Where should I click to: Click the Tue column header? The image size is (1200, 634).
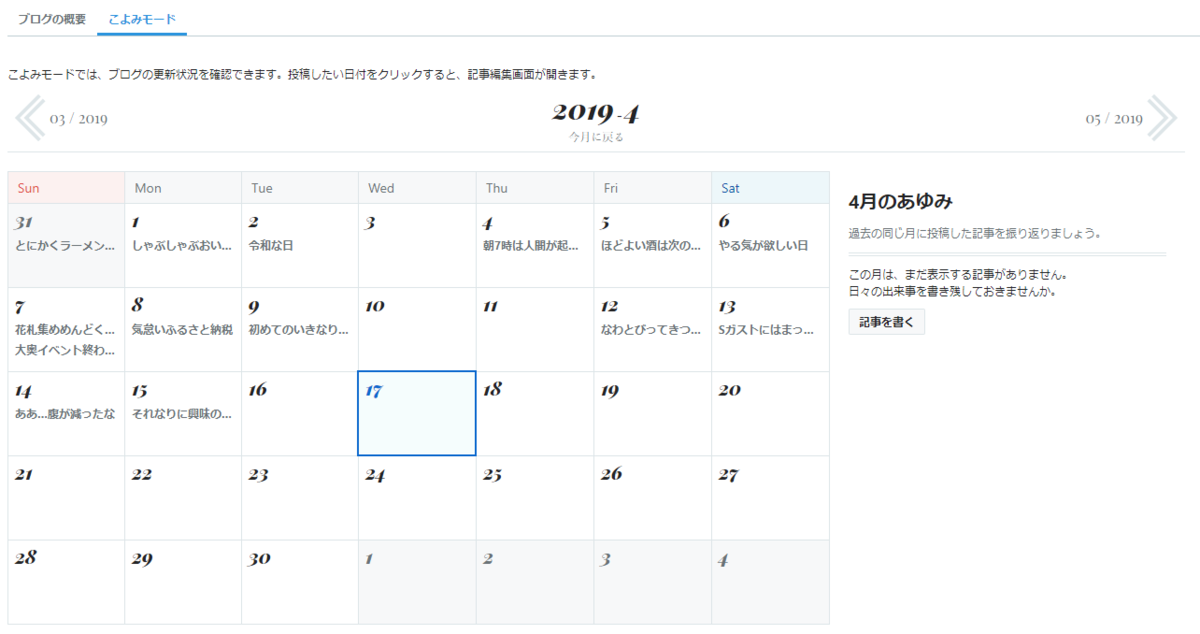(x=300, y=188)
